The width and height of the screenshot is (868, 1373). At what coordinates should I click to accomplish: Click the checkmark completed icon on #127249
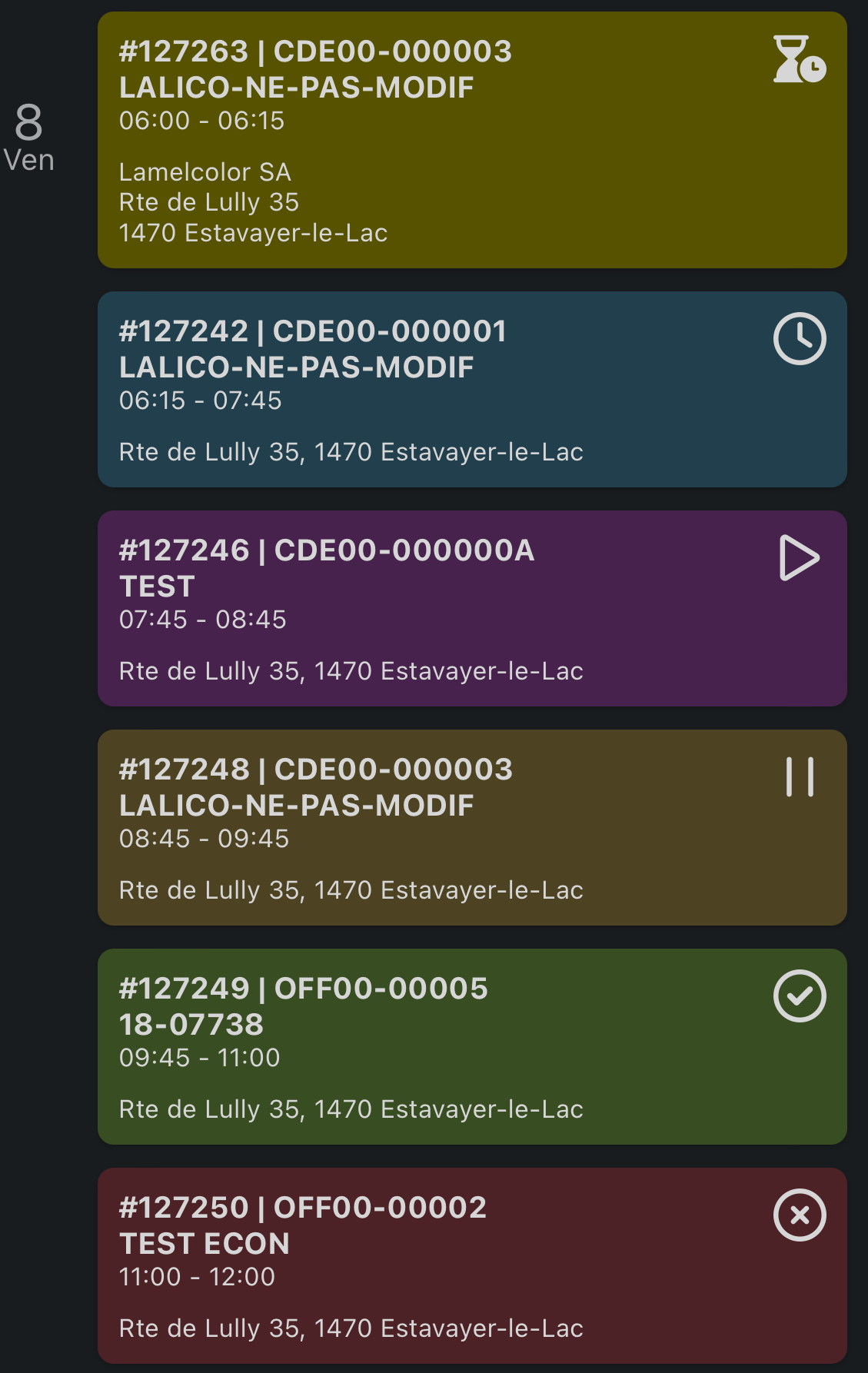coord(800,996)
